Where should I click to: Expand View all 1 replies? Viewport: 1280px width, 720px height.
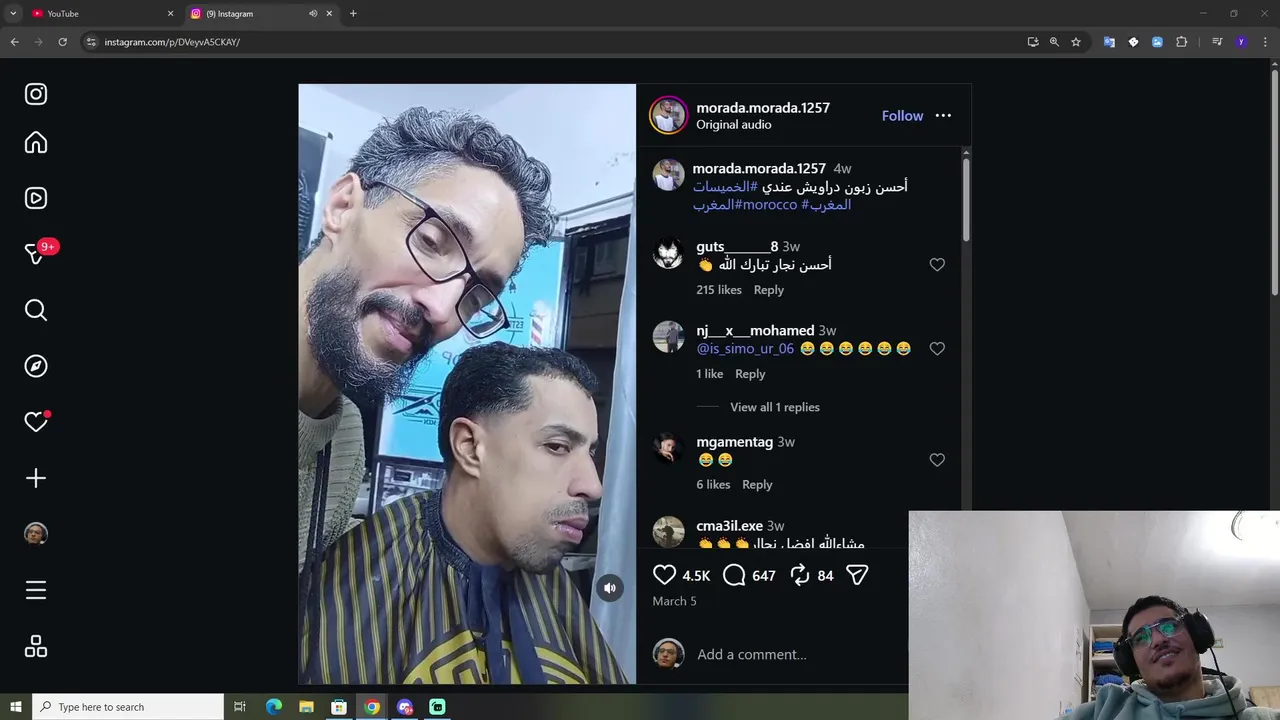pyautogui.click(x=775, y=407)
